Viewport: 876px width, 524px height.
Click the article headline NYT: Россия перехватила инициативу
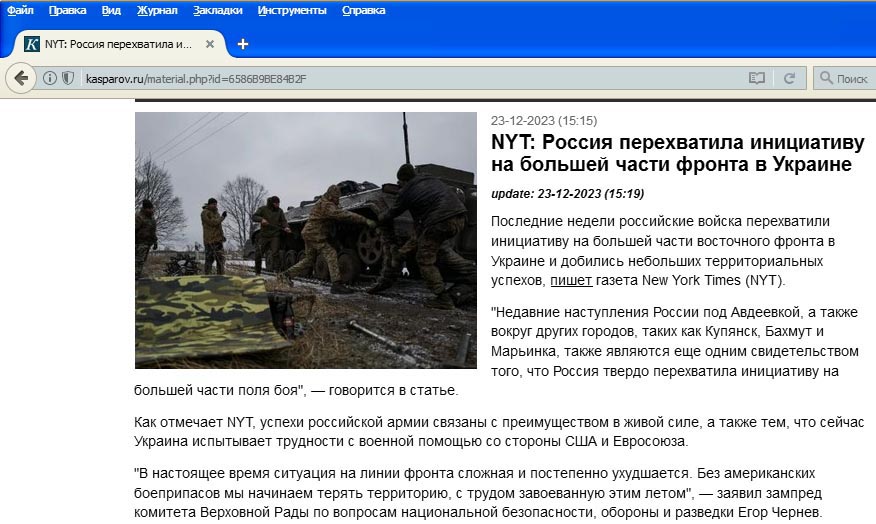click(677, 153)
